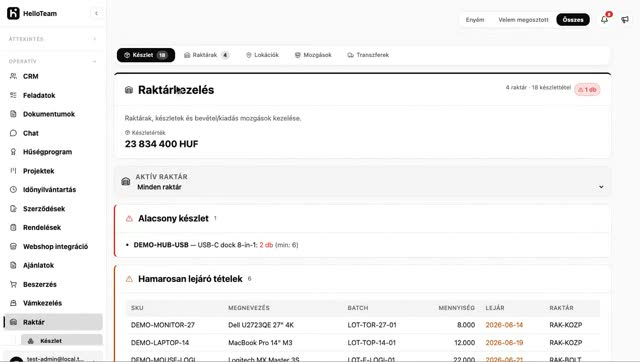Open the Szerződések icon in sidebar
640x362 pixels.
[x=13, y=209]
